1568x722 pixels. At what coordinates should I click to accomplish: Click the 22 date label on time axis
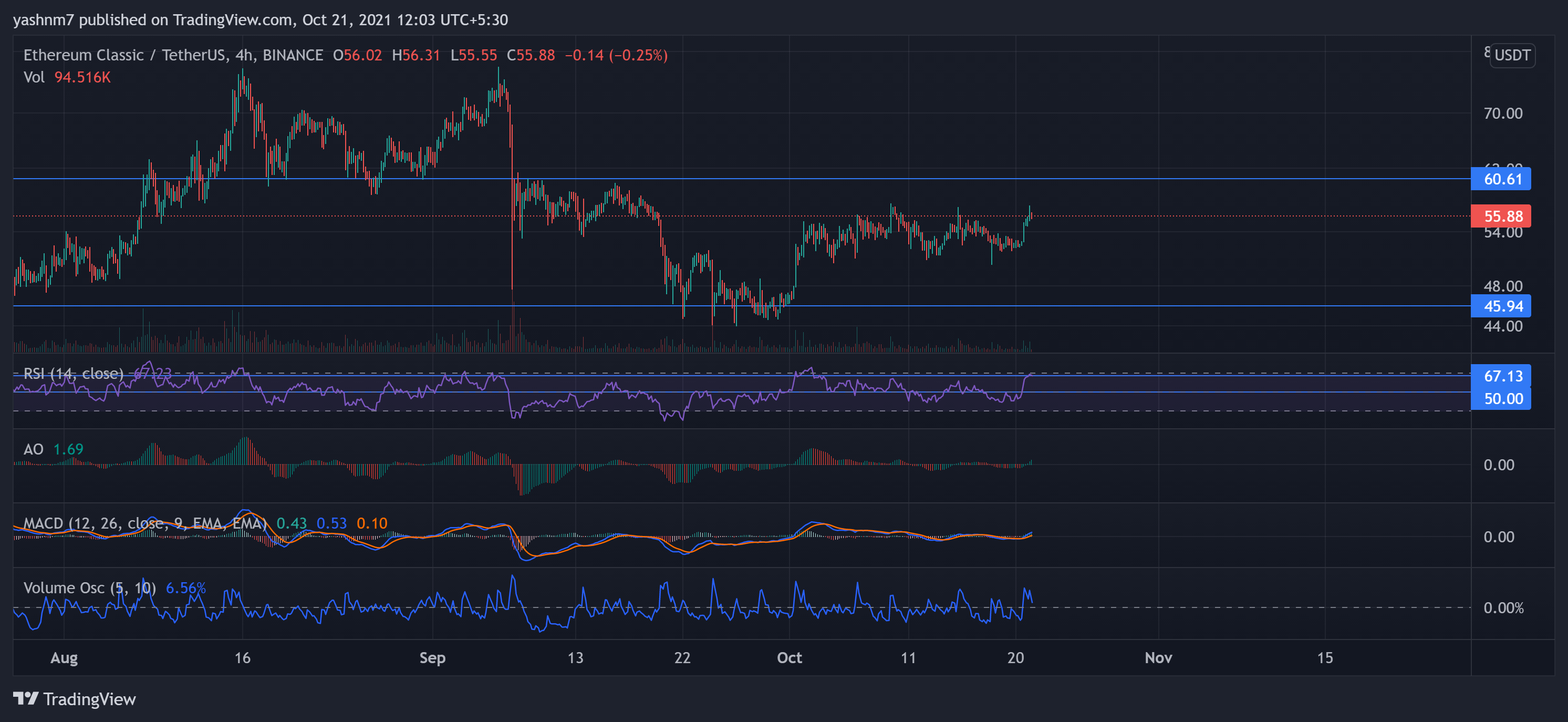(x=682, y=658)
